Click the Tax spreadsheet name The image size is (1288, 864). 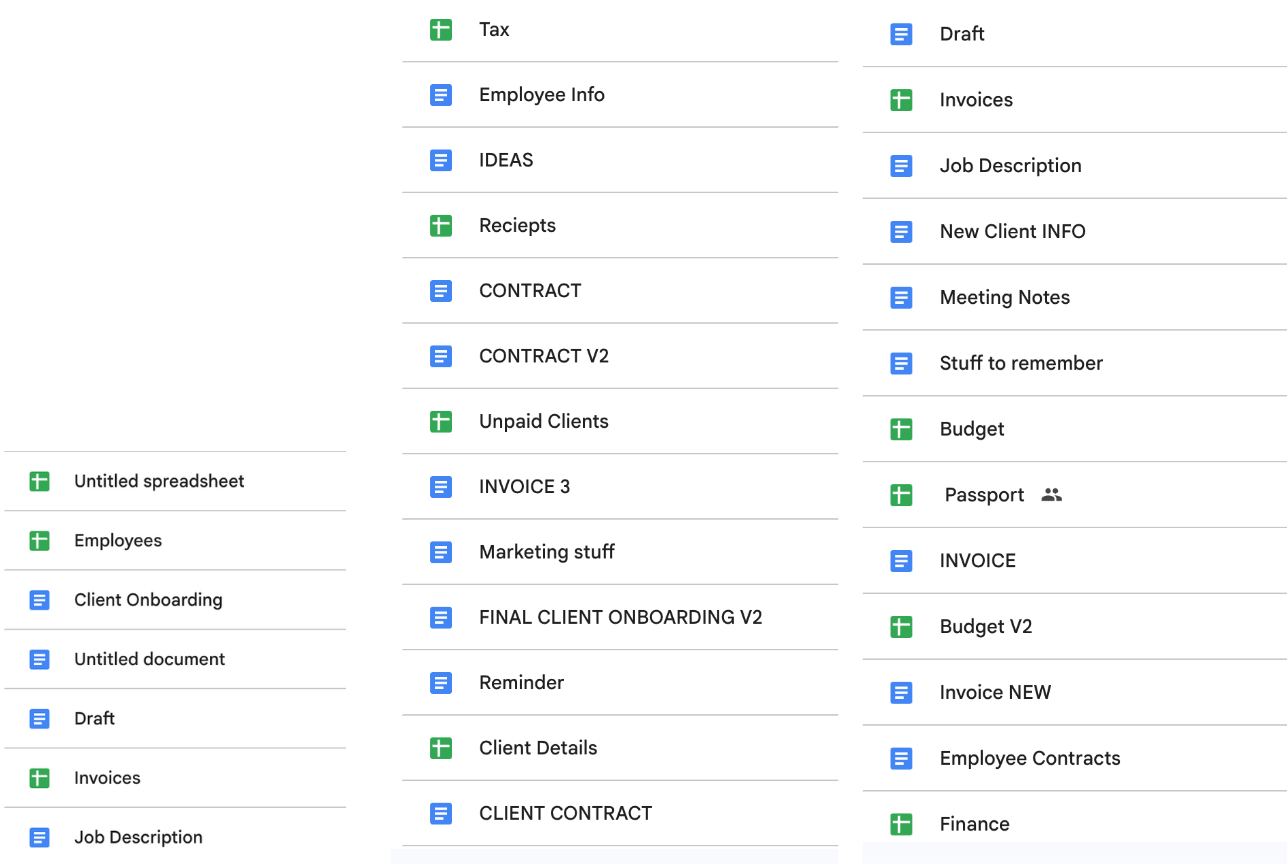point(494,30)
